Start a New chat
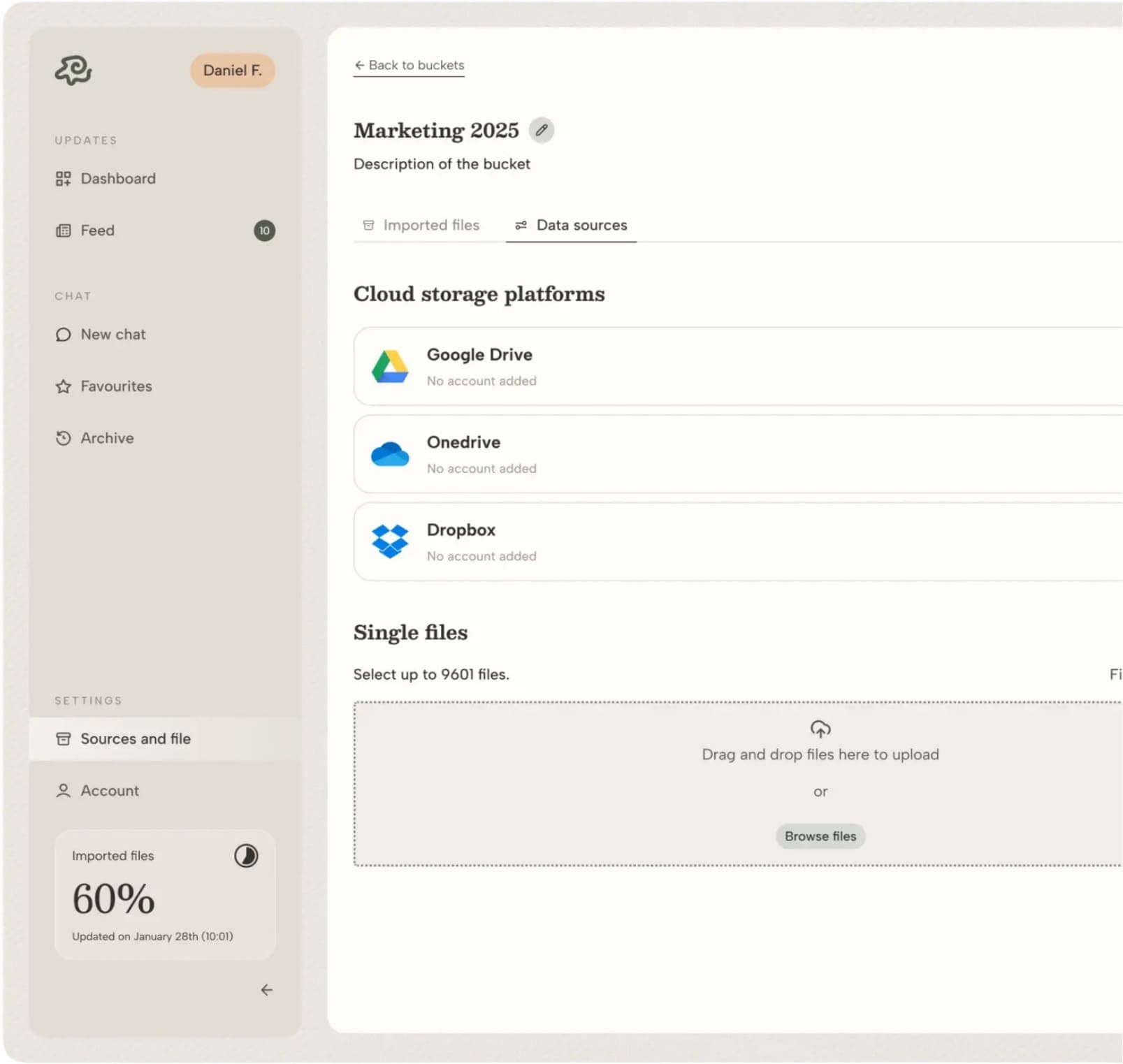1123x1064 pixels. pos(113,335)
